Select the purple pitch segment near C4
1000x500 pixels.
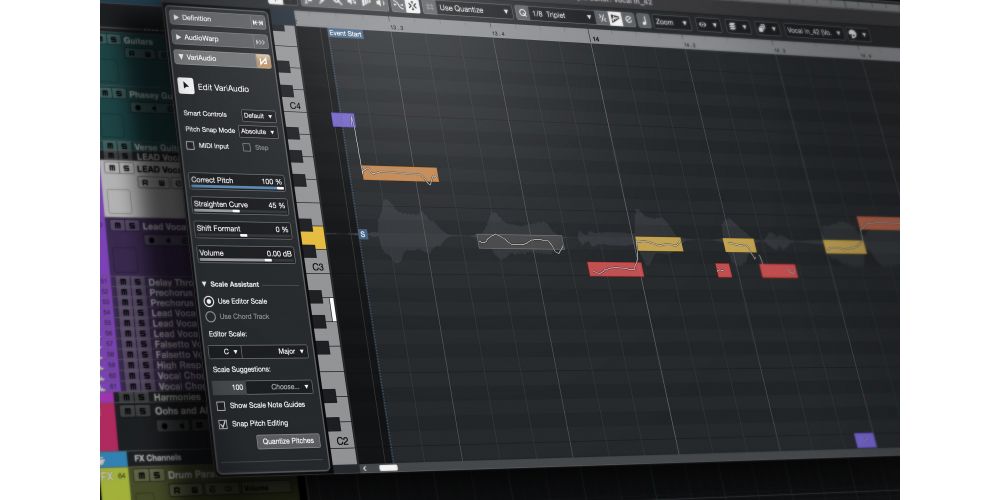tap(342, 120)
